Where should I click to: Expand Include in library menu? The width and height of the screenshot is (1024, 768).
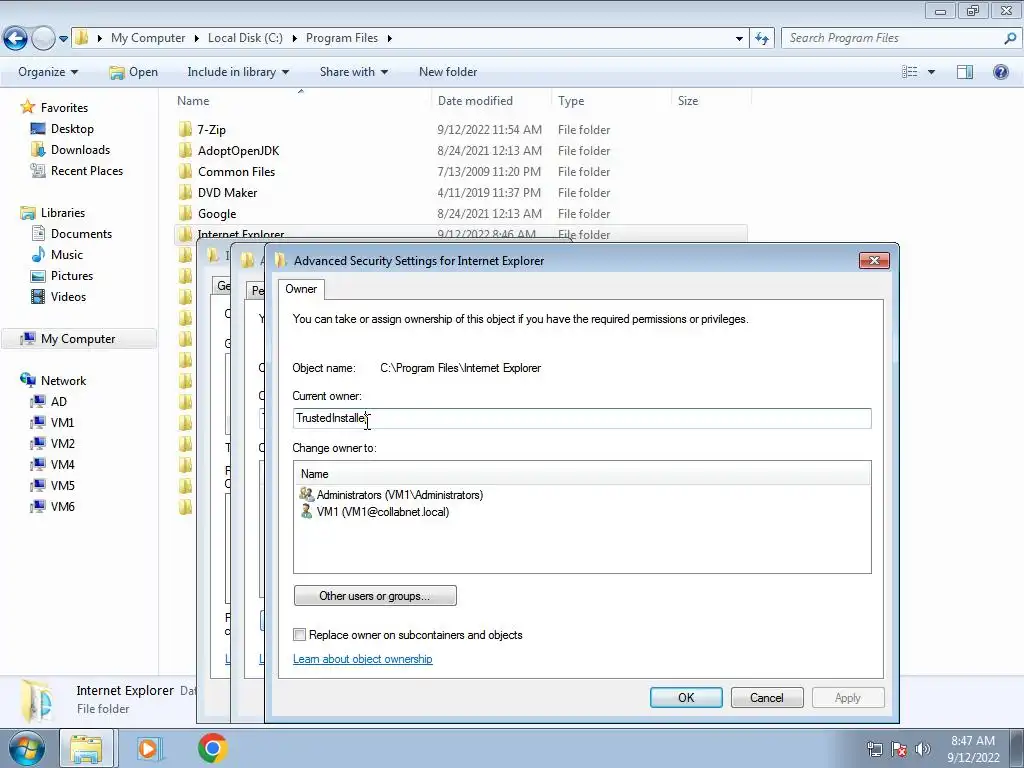click(238, 72)
